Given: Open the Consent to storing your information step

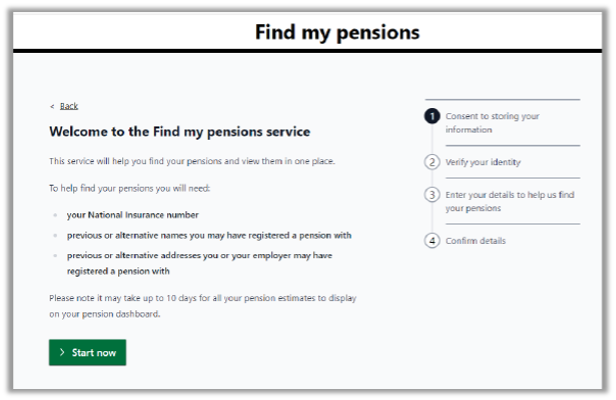Looking at the screenshot, I should [x=492, y=123].
